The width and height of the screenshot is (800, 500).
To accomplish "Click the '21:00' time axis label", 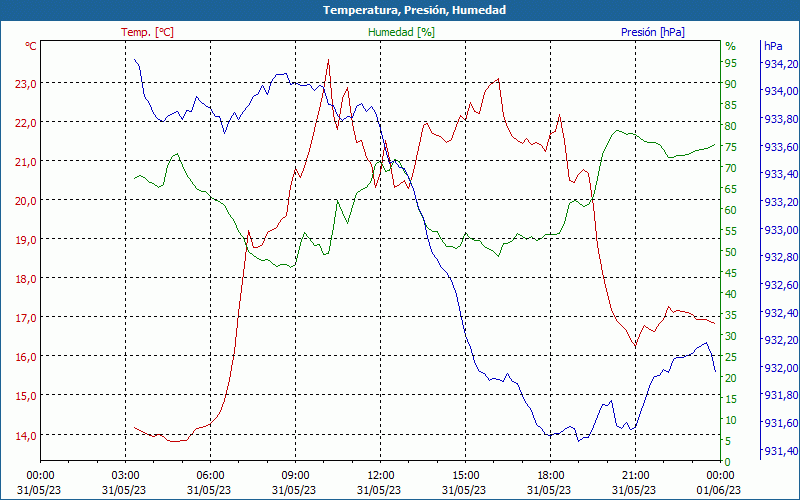I will tap(635, 476).
